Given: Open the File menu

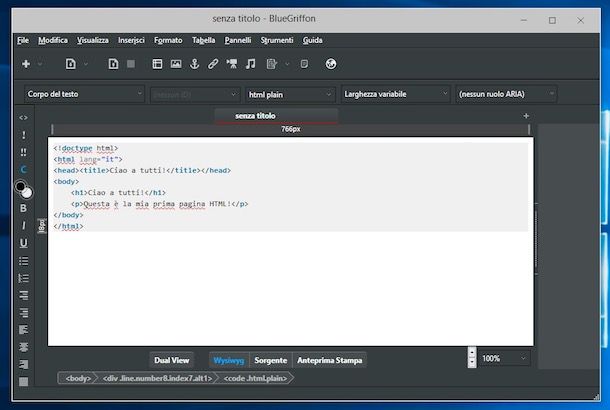Looking at the screenshot, I should click(x=23, y=40).
